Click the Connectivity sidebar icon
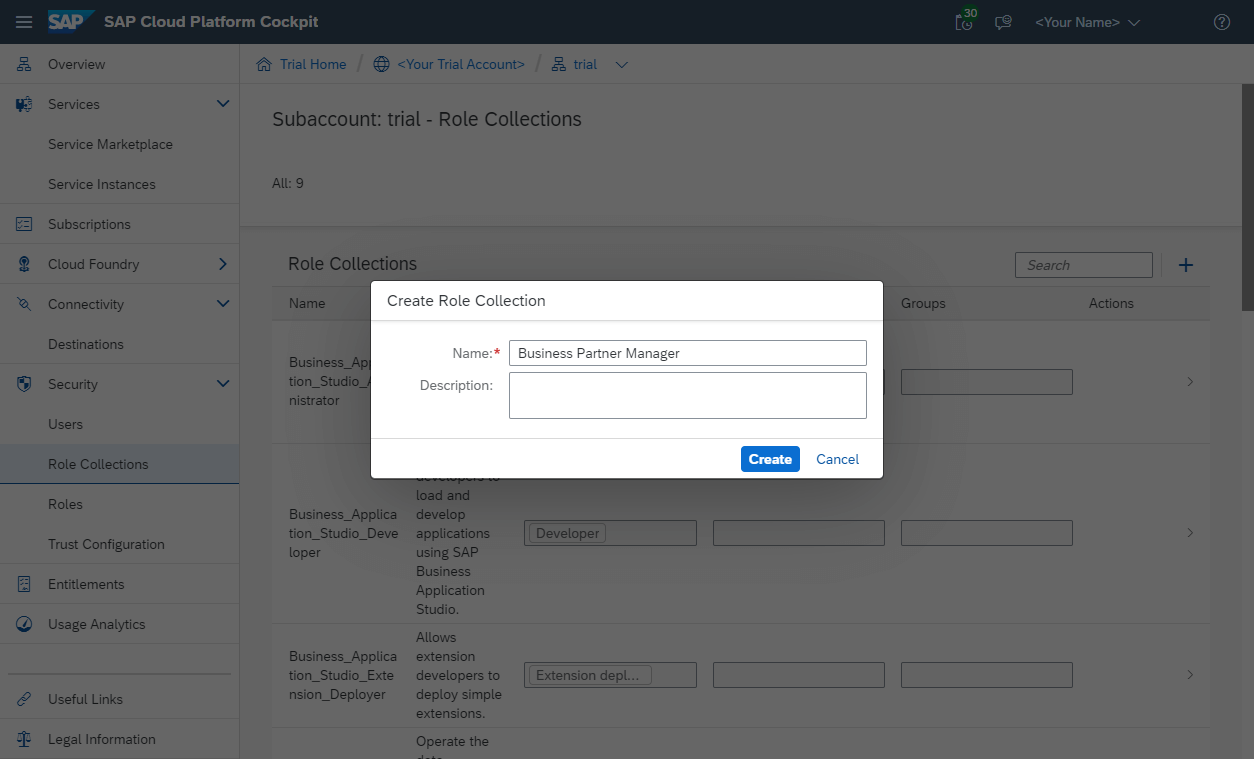Image resolution: width=1254 pixels, height=759 pixels. [x=24, y=304]
